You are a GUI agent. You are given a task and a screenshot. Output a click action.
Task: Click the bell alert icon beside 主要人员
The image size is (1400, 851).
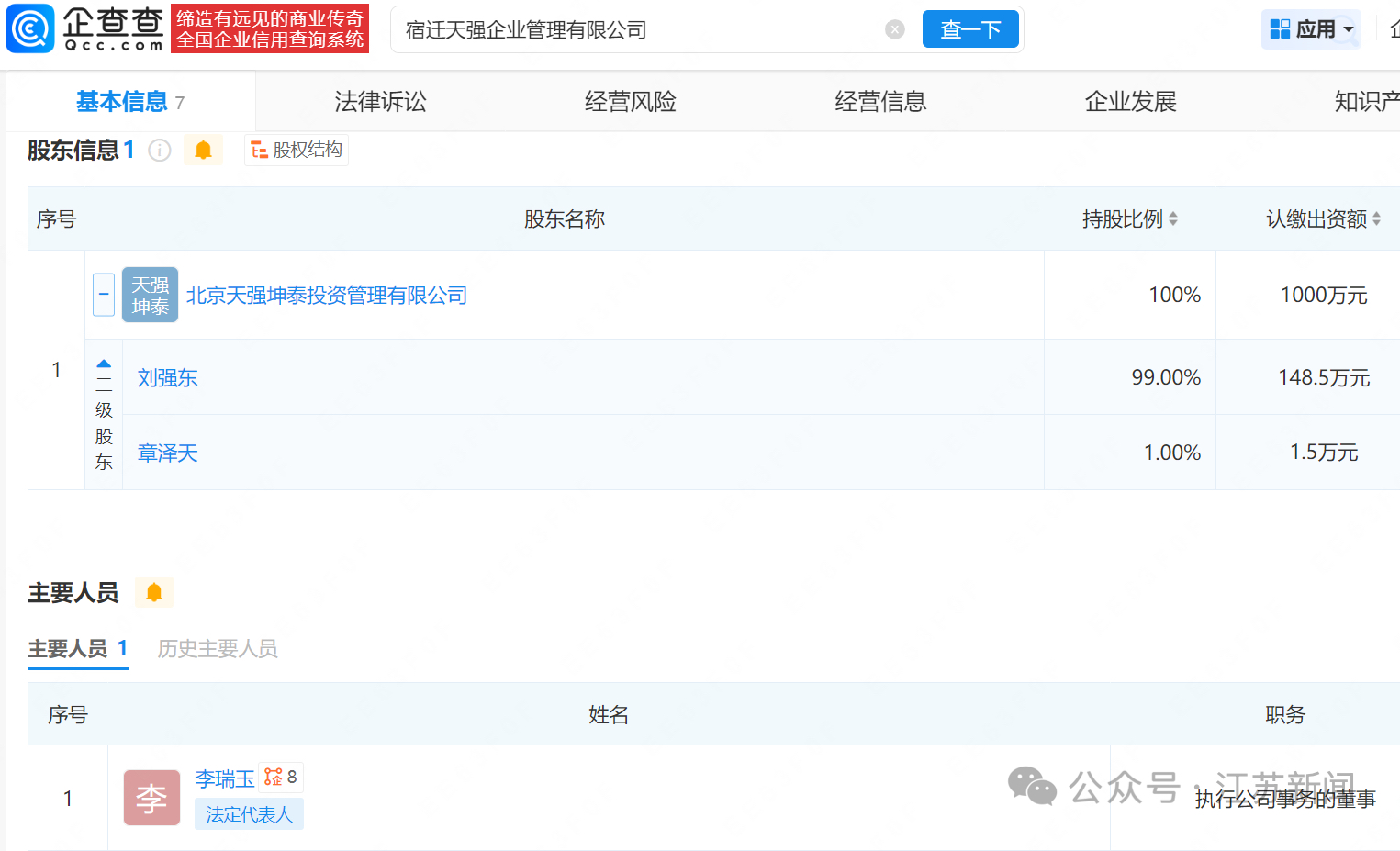click(154, 593)
